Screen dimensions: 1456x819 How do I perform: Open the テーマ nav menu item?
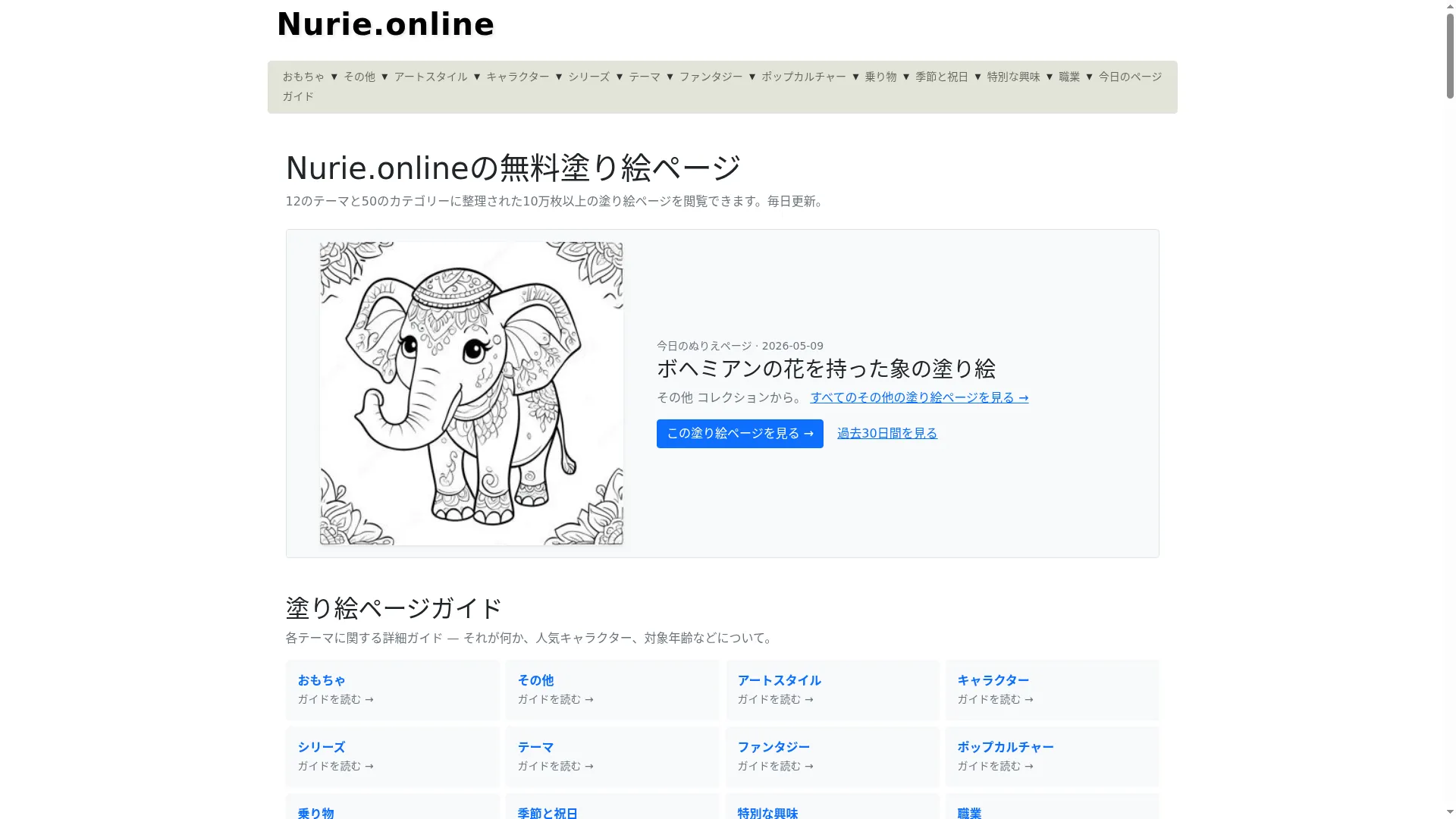645,77
